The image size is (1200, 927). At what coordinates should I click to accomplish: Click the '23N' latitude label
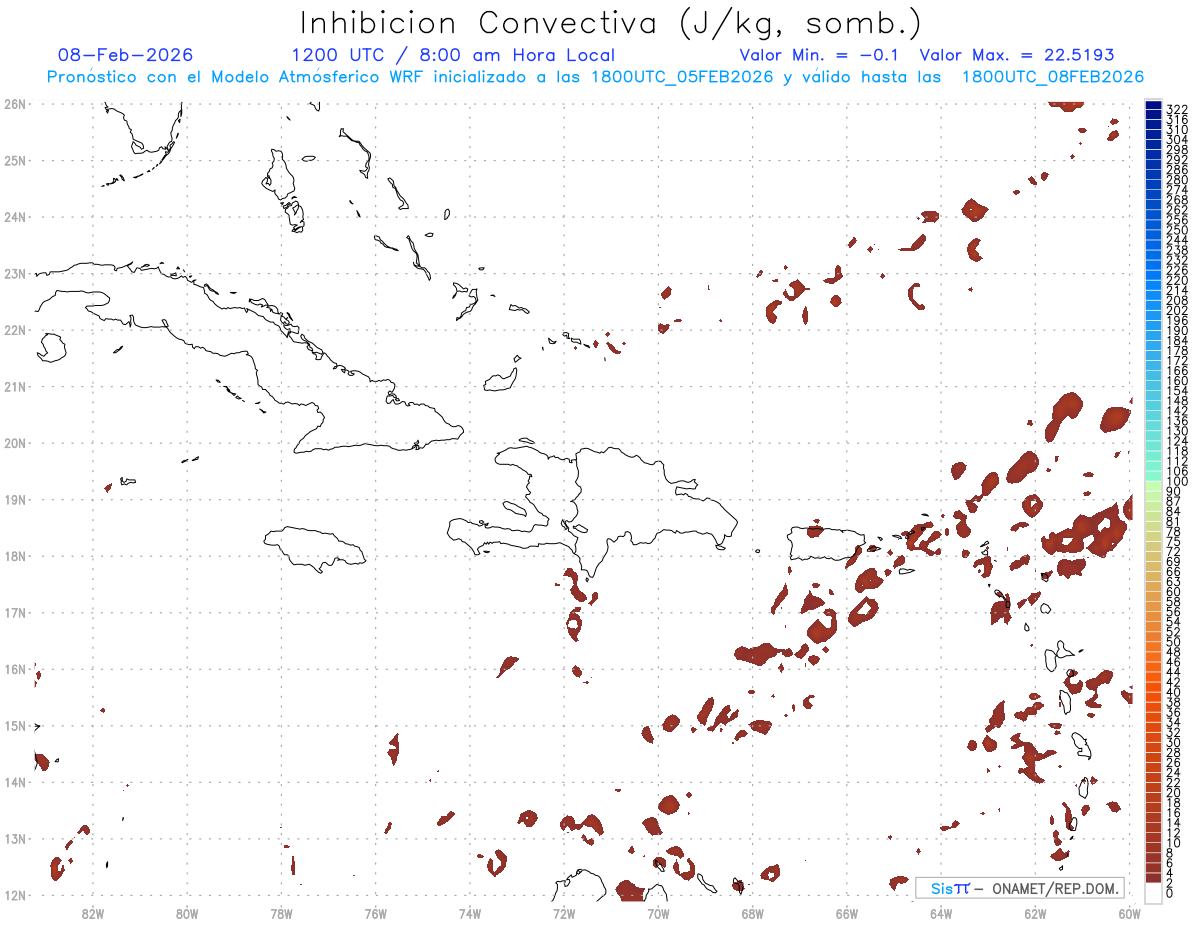click(15, 273)
